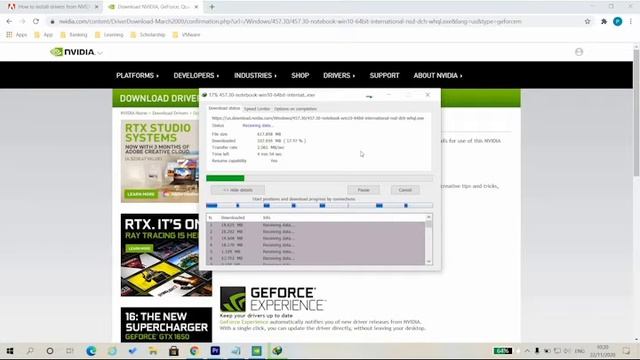Open the VMware bookmark folder

(x=187, y=35)
